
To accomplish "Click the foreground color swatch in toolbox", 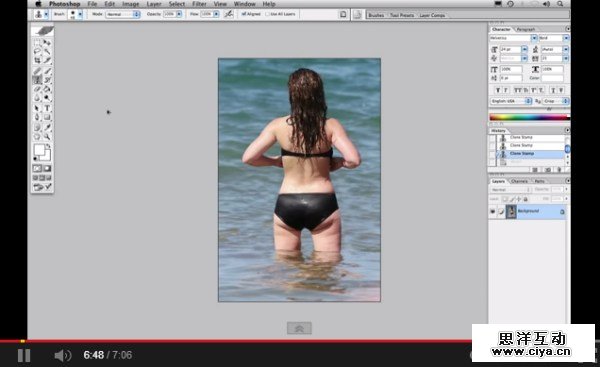I will pos(39,150).
